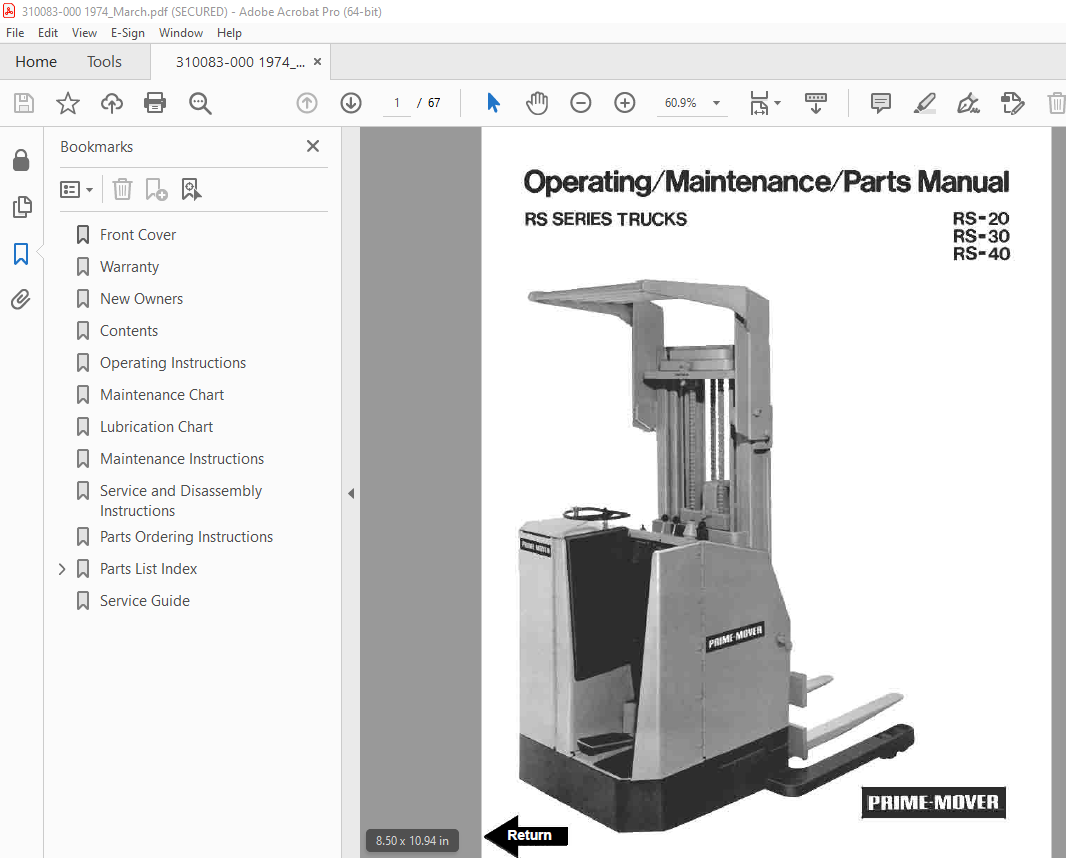Click the 8.50 x 10.94 in page size label

(x=412, y=840)
